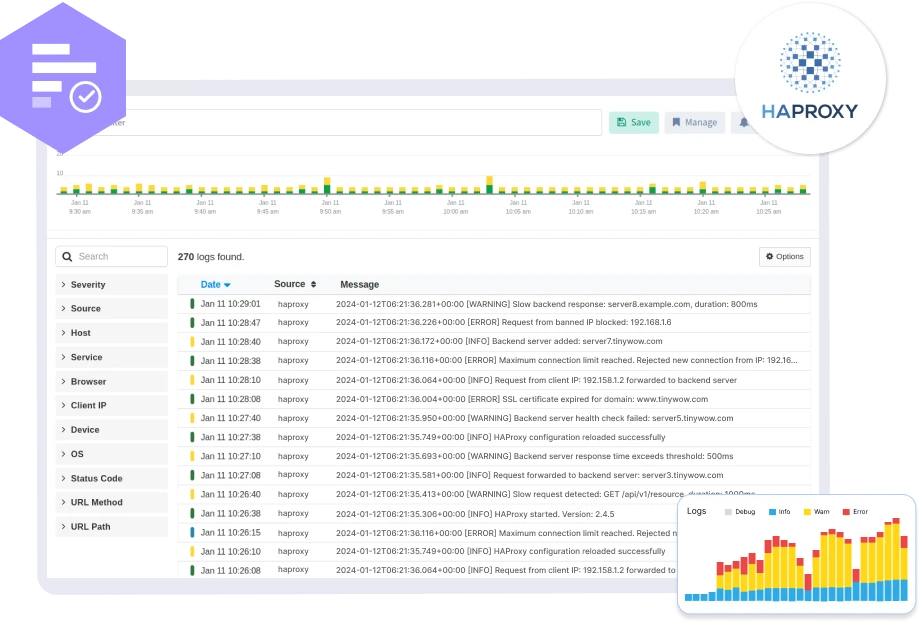Viewport: 921px width, 623px height.
Task: Open the Options gear button
Action: click(784, 257)
